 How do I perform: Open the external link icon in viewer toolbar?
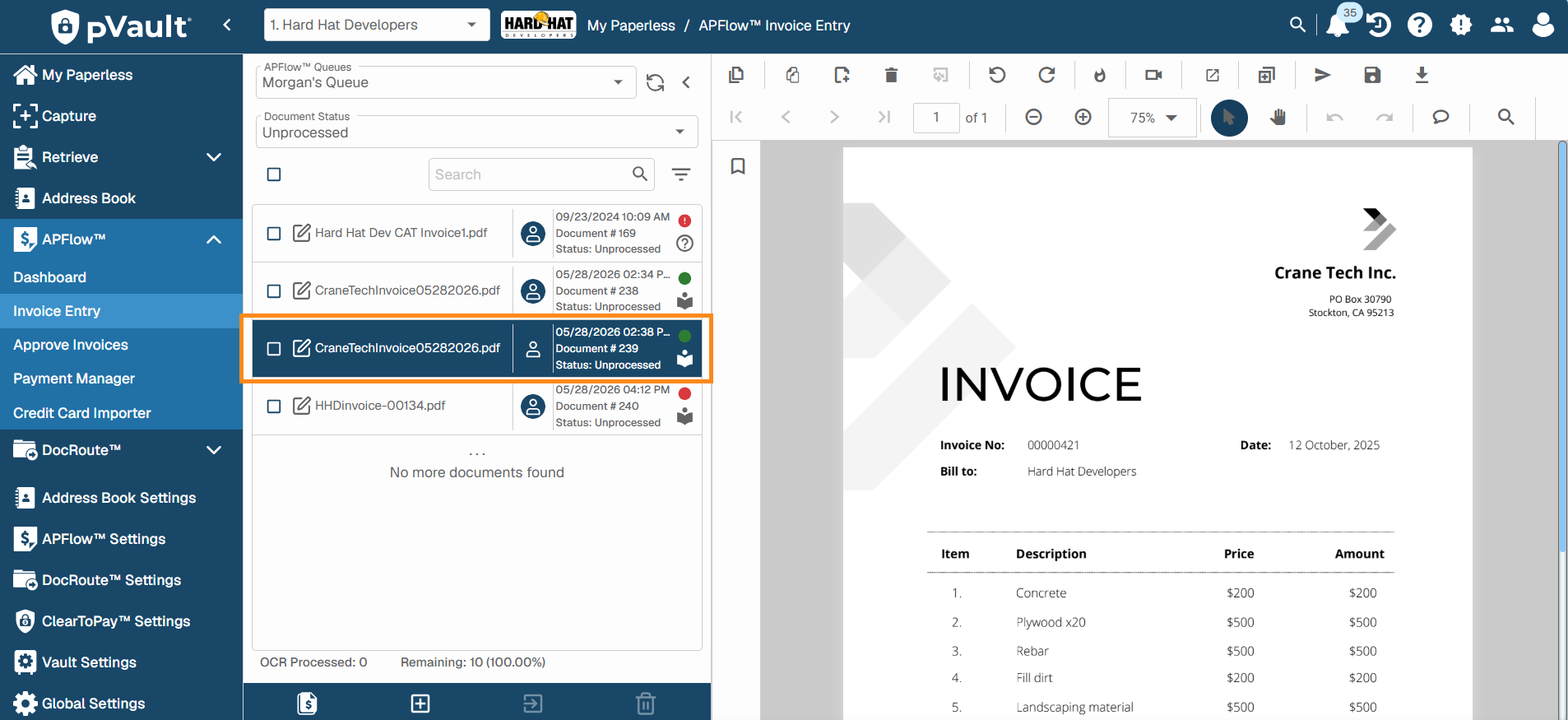1213,75
